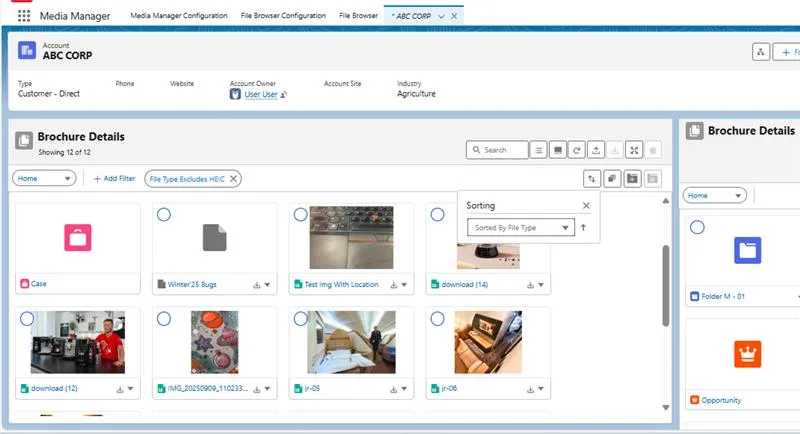
Task: Close the Sorting popup
Action: tap(586, 206)
